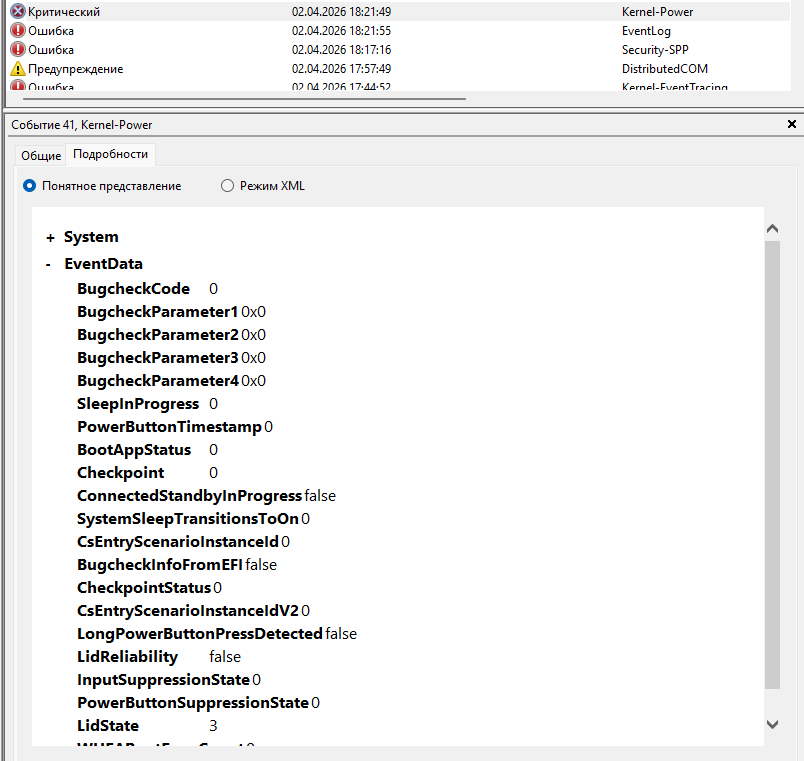This screenshot has width=804, height=761.
Task: Click the scroll down arrow in details view
Action: coord(772,724)
